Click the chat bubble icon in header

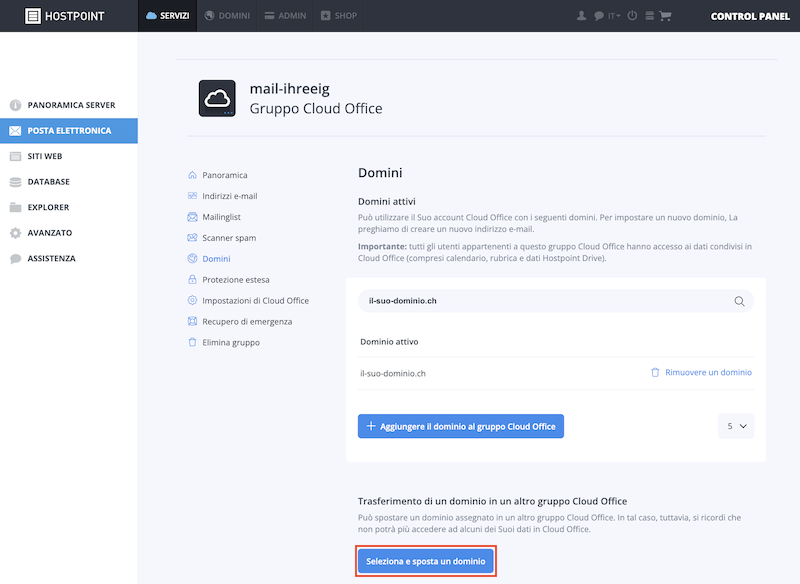598,16
